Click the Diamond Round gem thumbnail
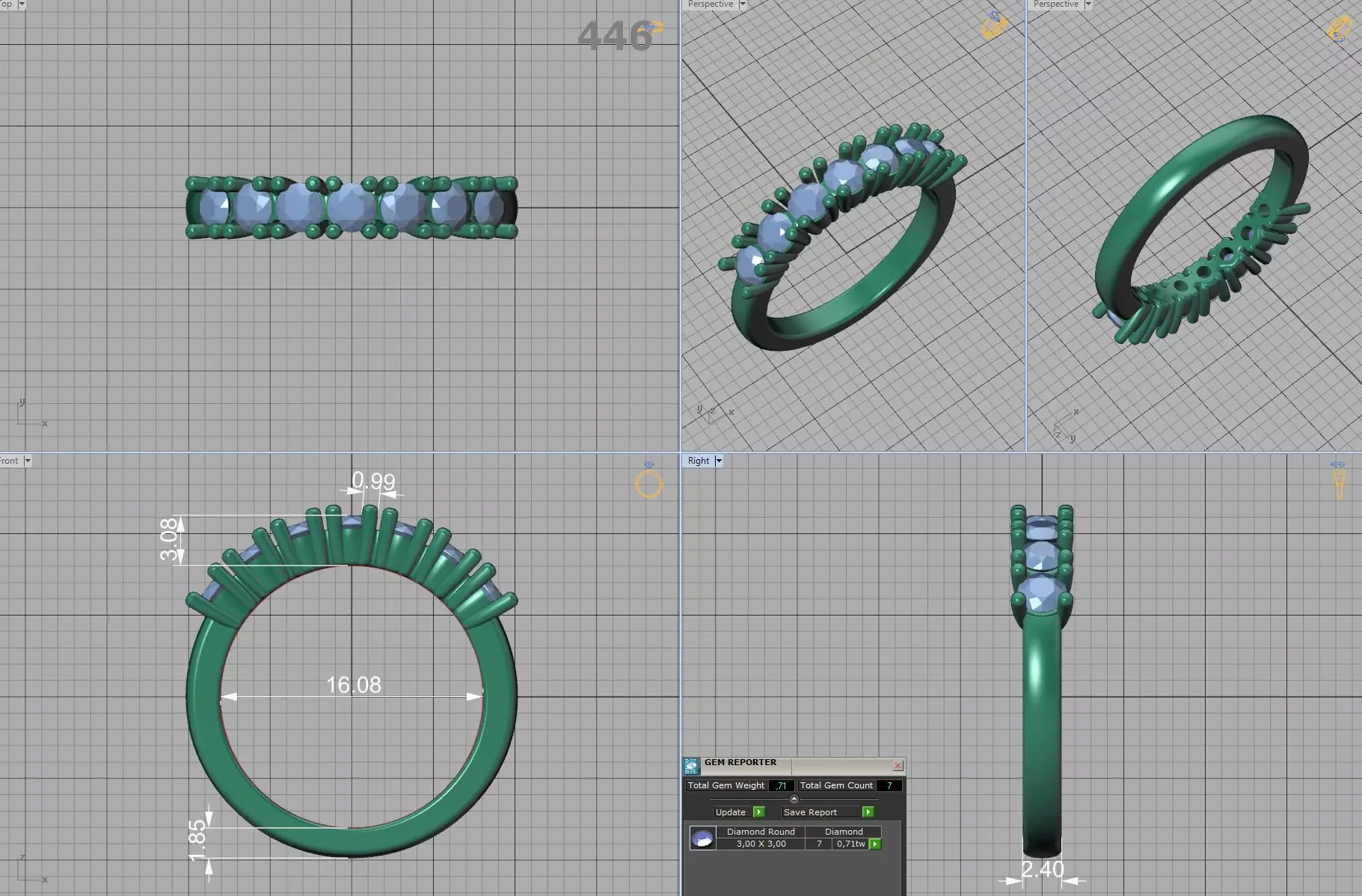Image resolution: width=1362 pixels, height=896 pixels. click(x=702, y=838)
